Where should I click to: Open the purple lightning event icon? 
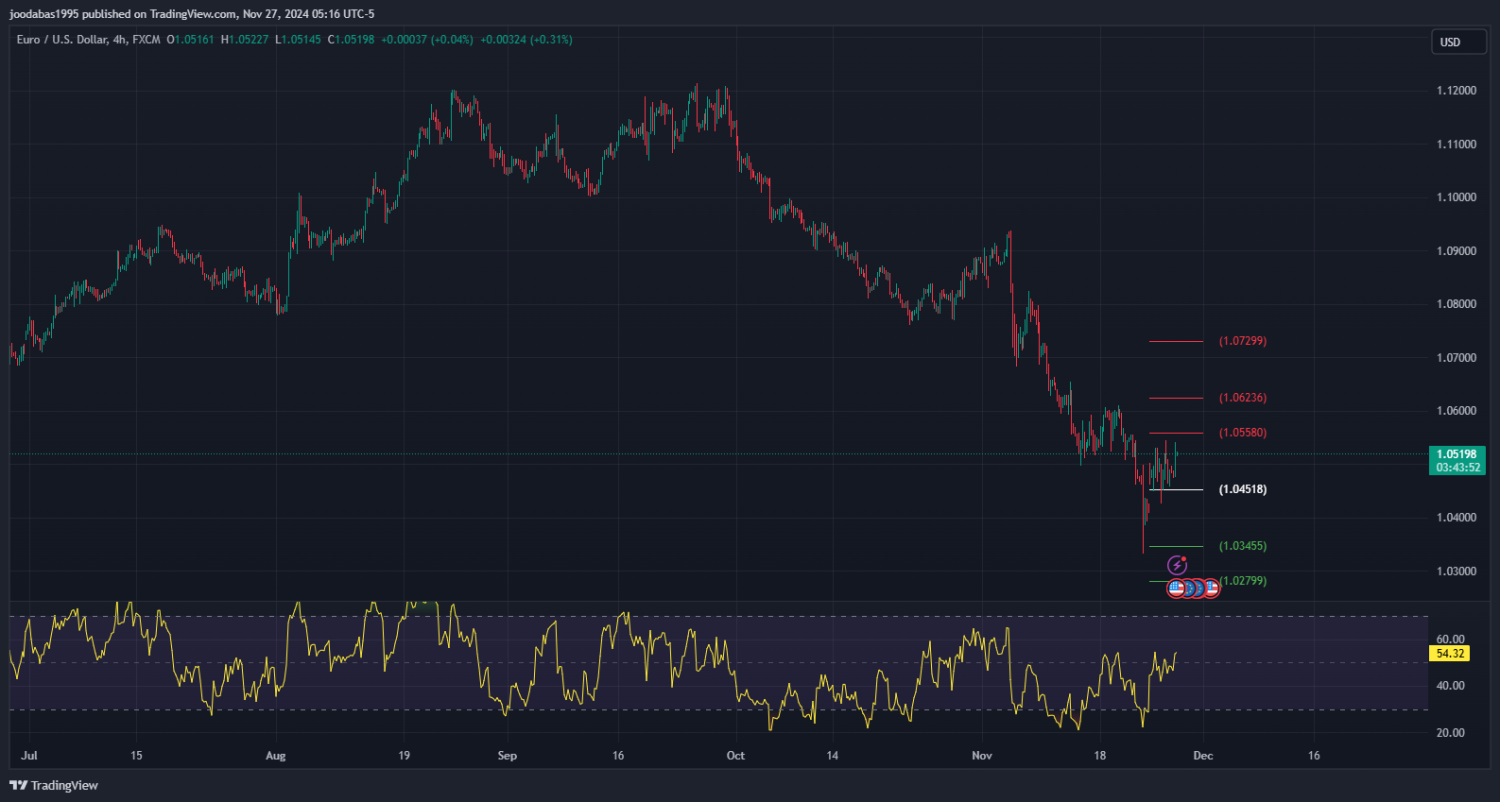(x=1177, y=565)
